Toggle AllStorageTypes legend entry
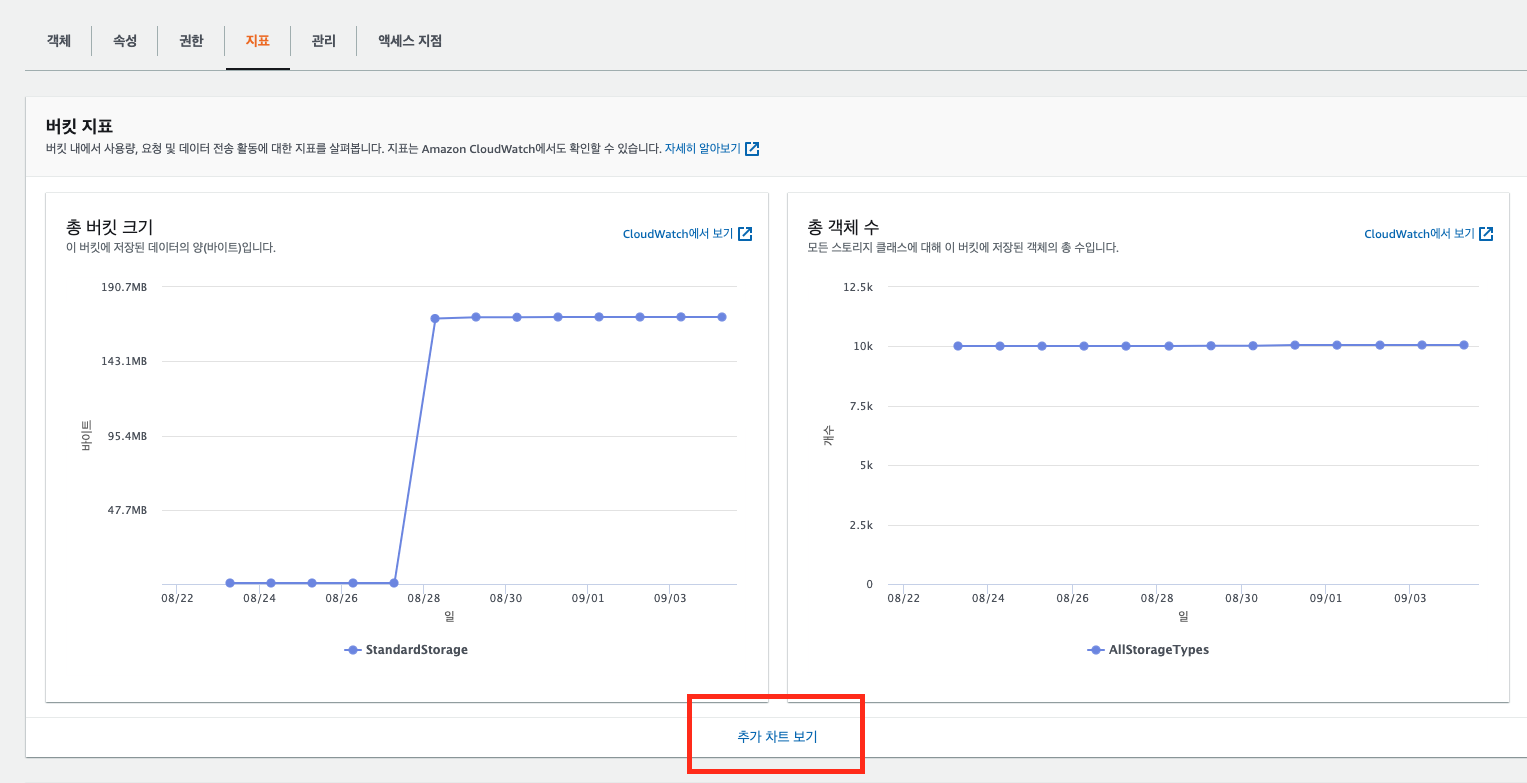 [1148, 650]
